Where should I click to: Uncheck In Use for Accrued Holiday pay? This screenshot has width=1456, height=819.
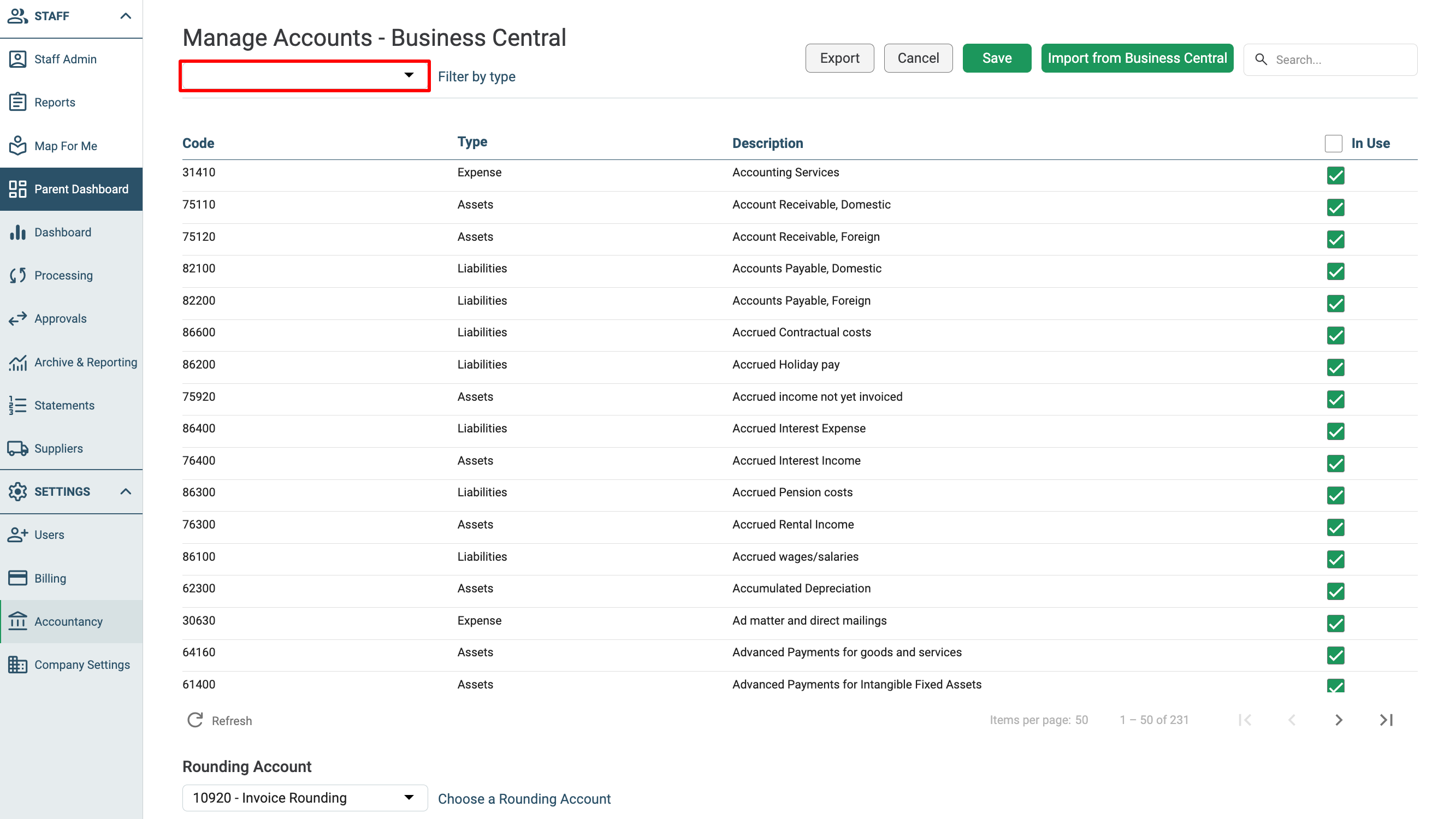[1336, 367]
